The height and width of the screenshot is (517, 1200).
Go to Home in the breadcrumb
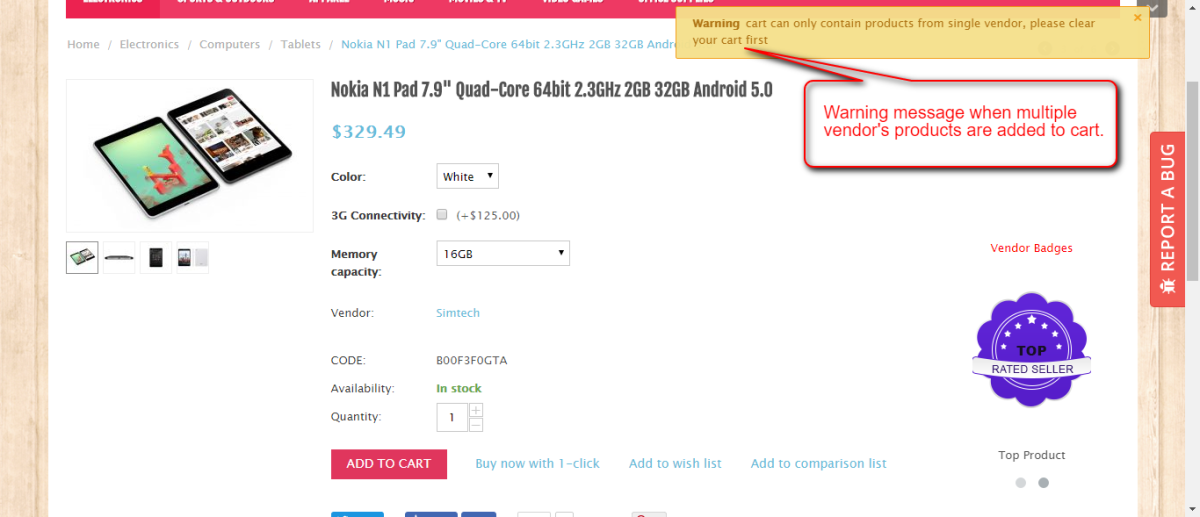point(84,44)
